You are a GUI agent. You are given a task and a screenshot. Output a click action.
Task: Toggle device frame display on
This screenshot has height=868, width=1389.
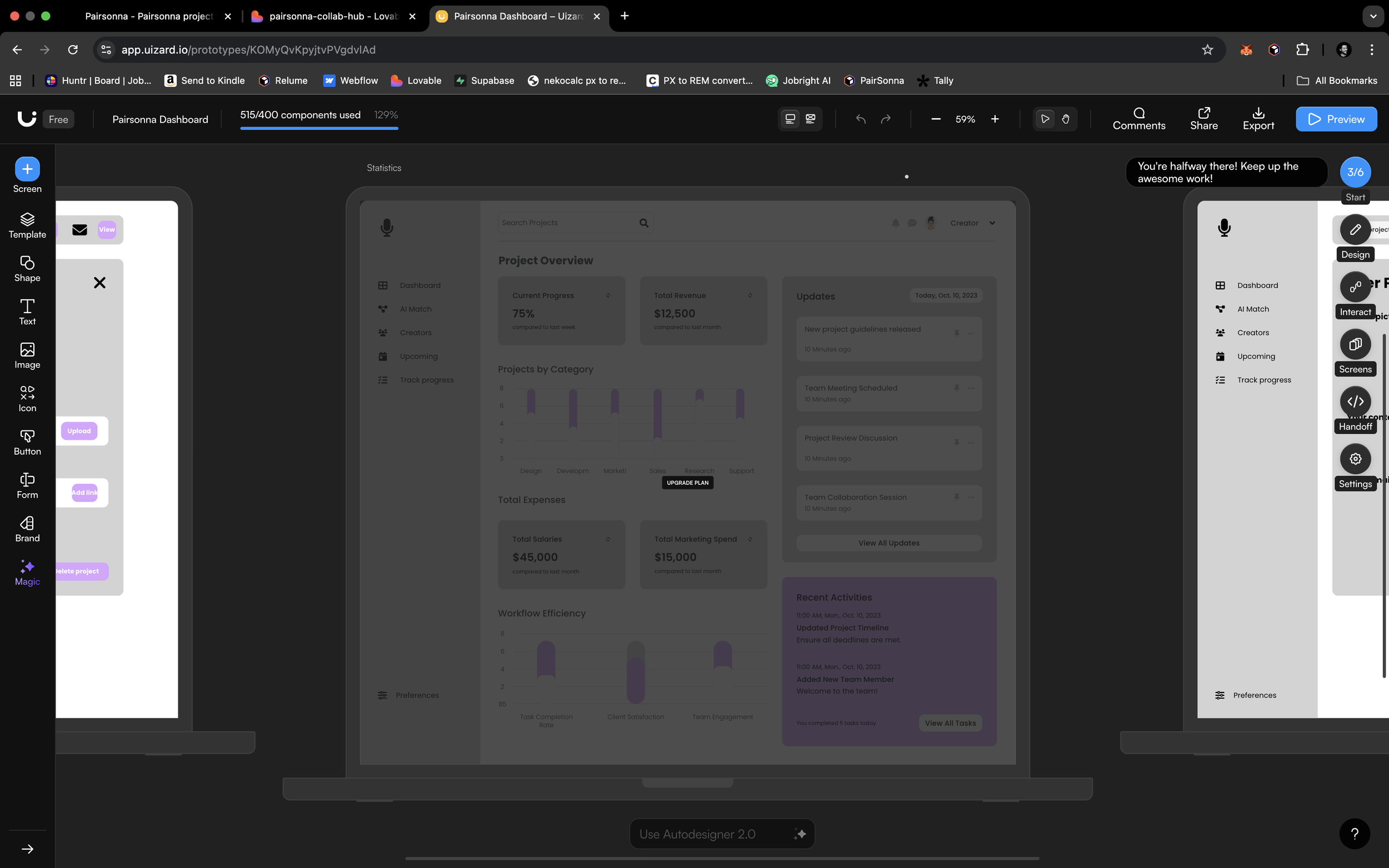(790, 119)
